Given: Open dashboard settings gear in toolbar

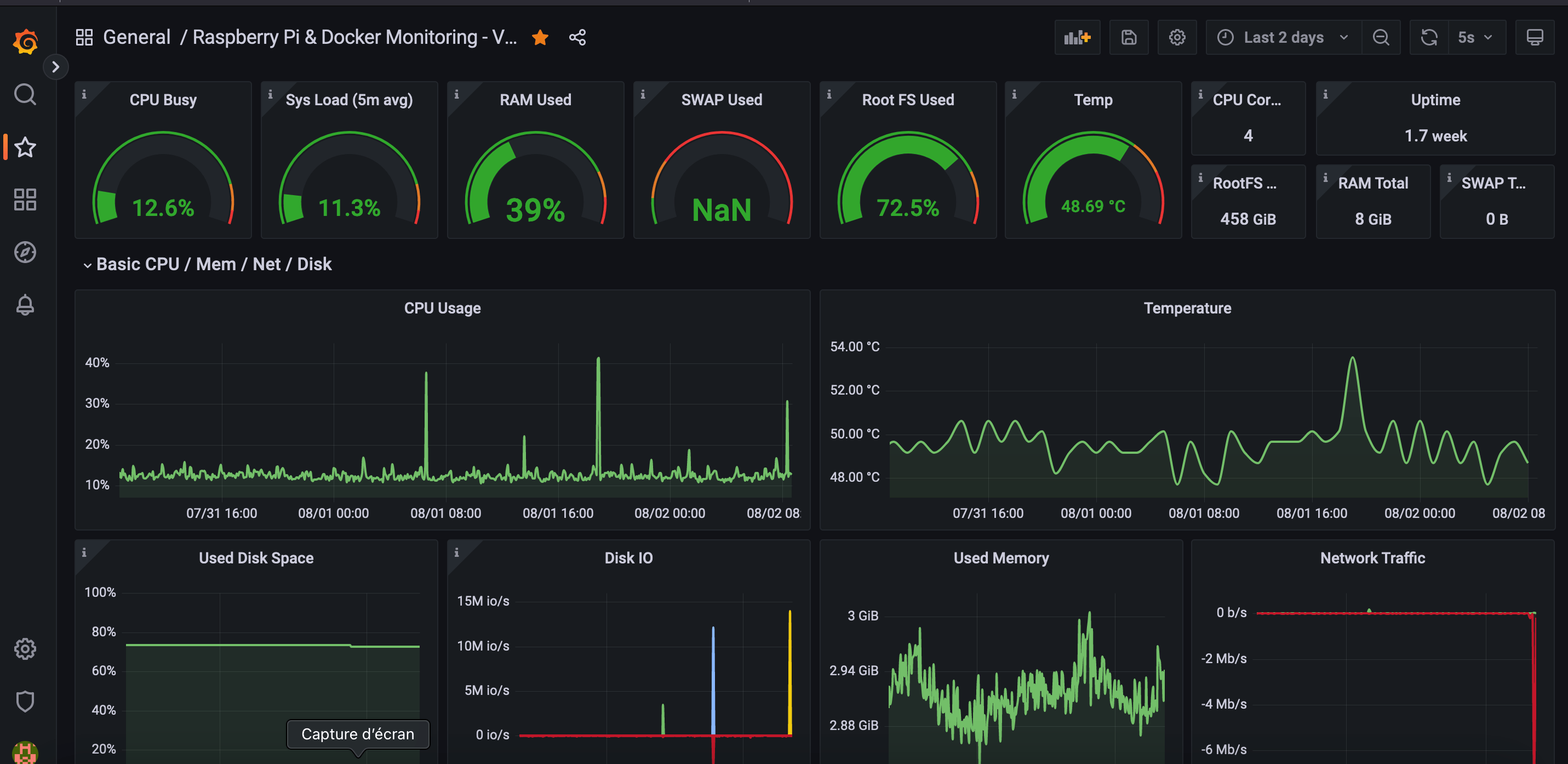Looking at the screenshot, I should click(x=1177, y=38).
